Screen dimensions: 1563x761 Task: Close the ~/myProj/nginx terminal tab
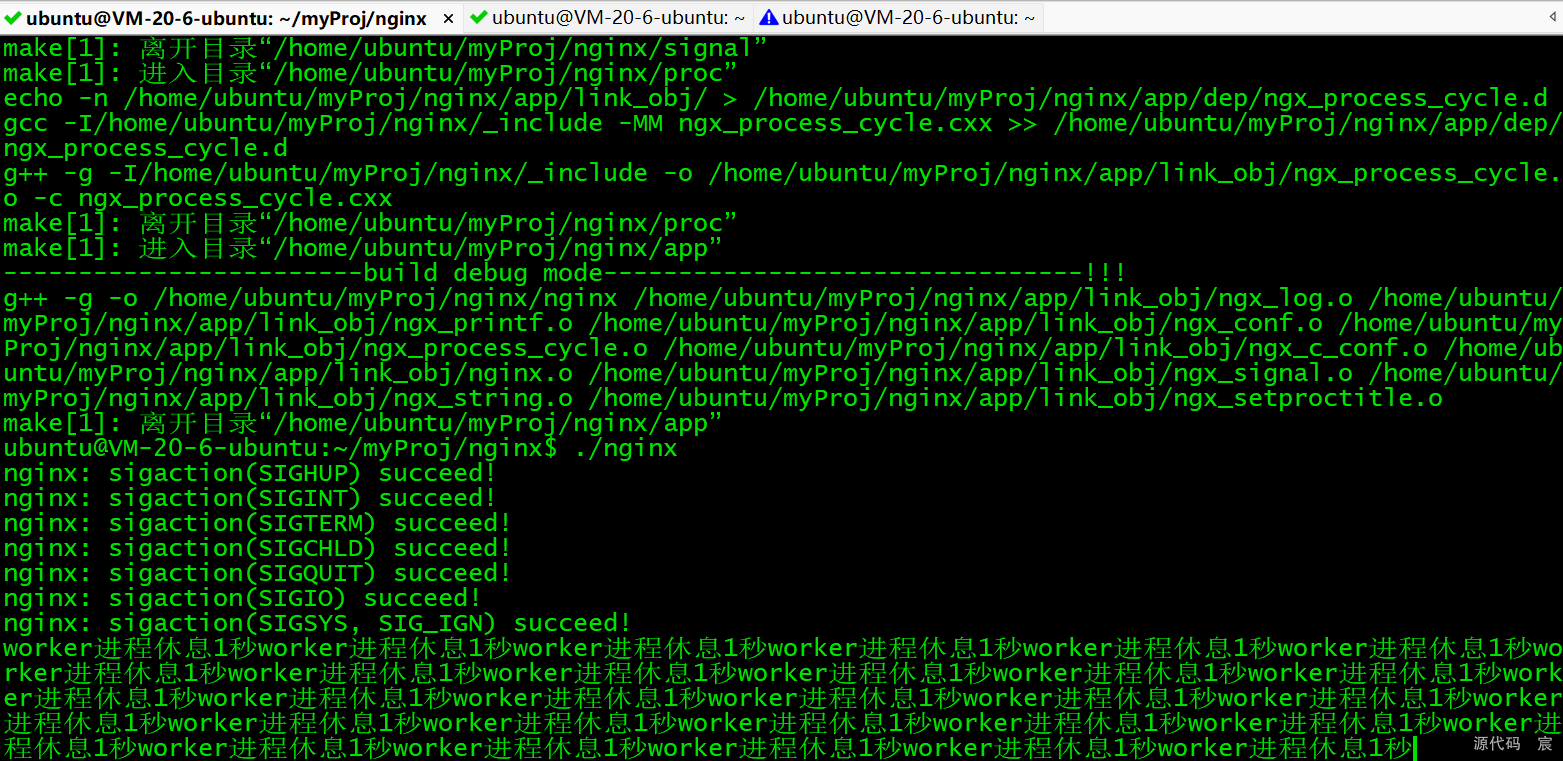coord(447,18)
